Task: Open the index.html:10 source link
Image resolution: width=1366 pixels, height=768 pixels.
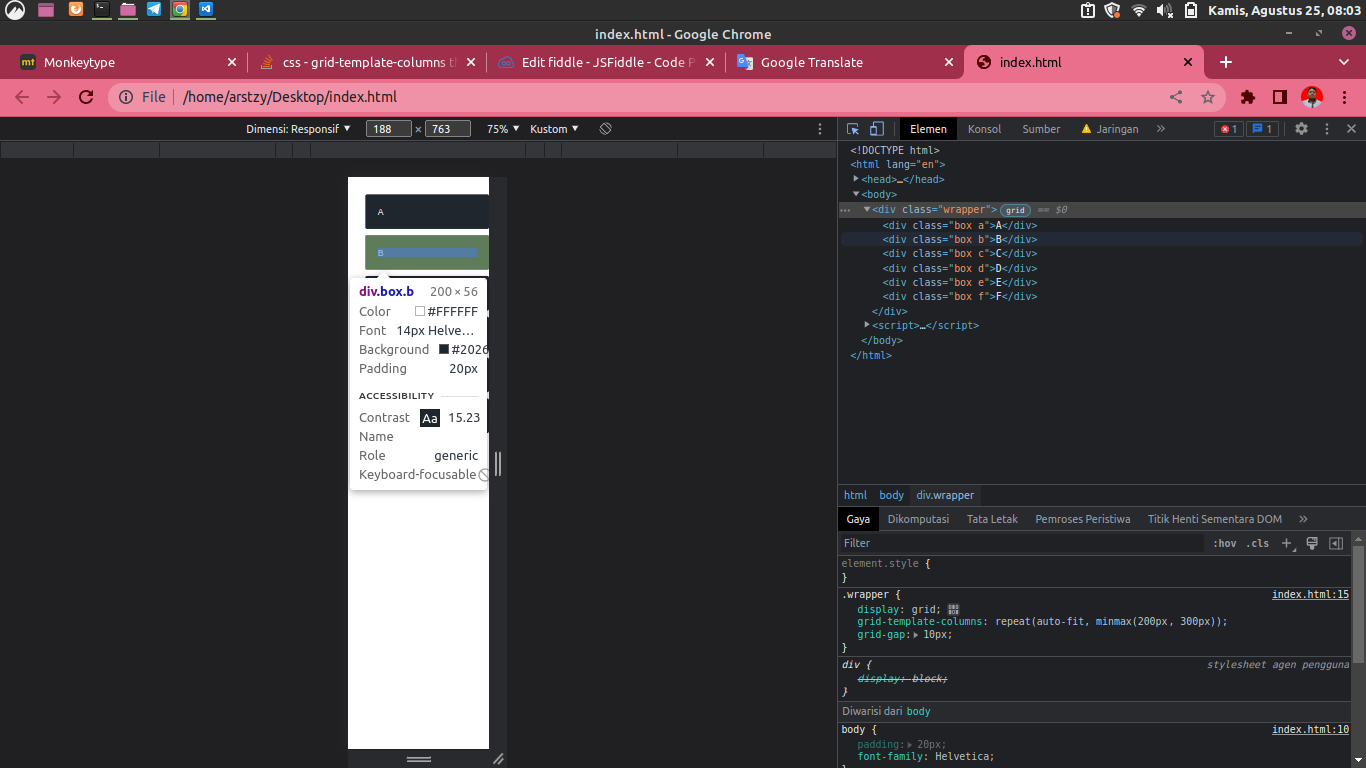Action: (x=1310, y=729)
